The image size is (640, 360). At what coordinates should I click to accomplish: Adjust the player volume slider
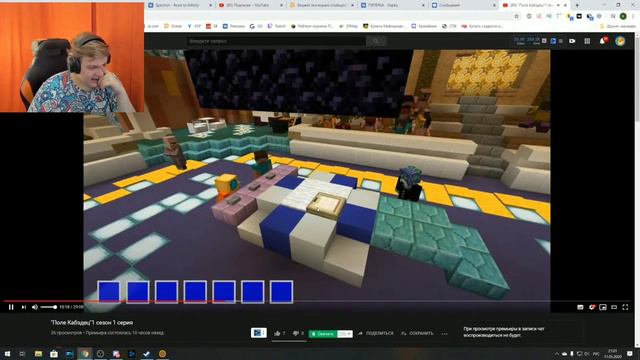pos(48,307)
